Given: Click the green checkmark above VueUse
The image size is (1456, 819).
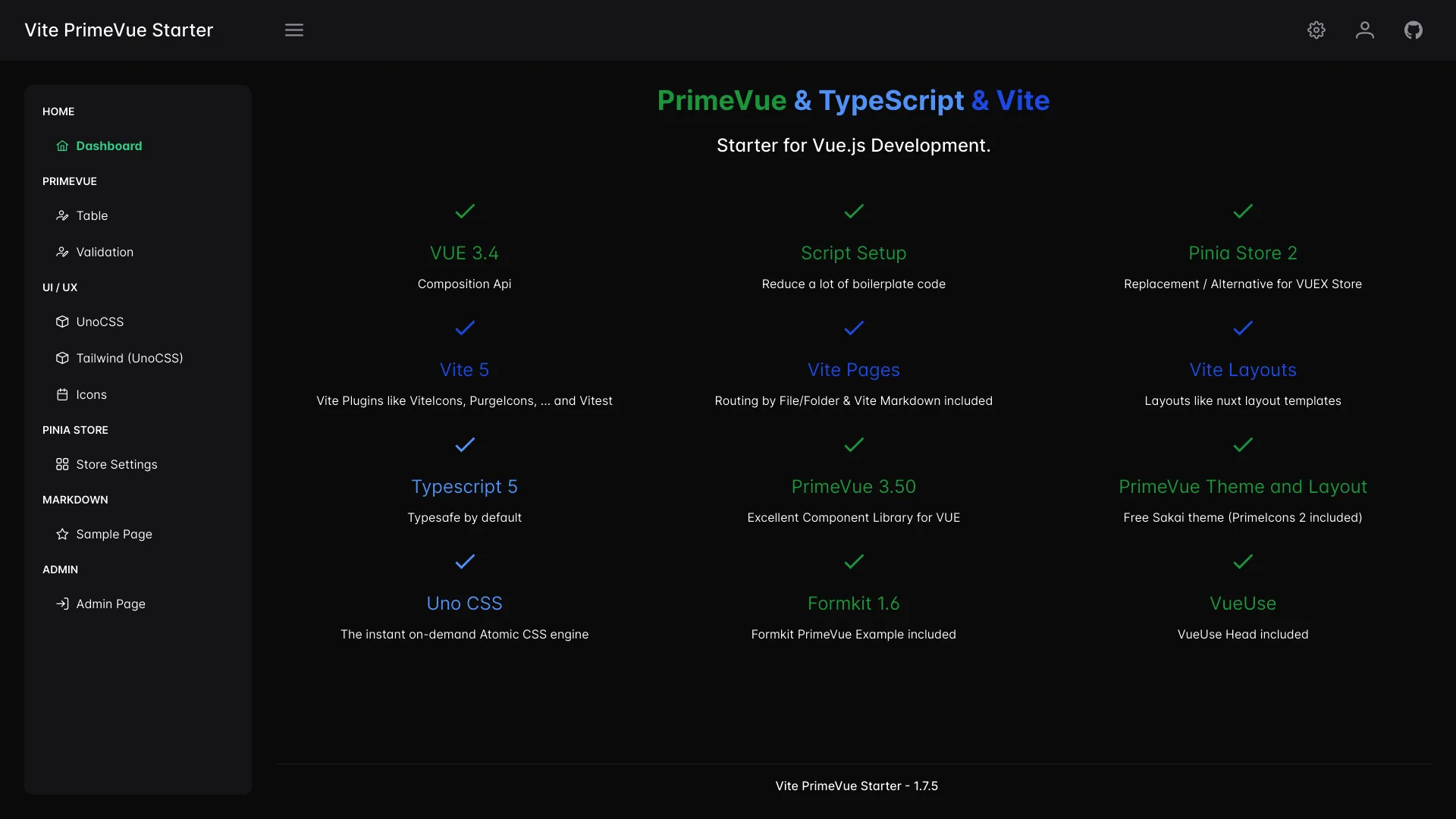Looking at the screenshot, I should 1243,562.
